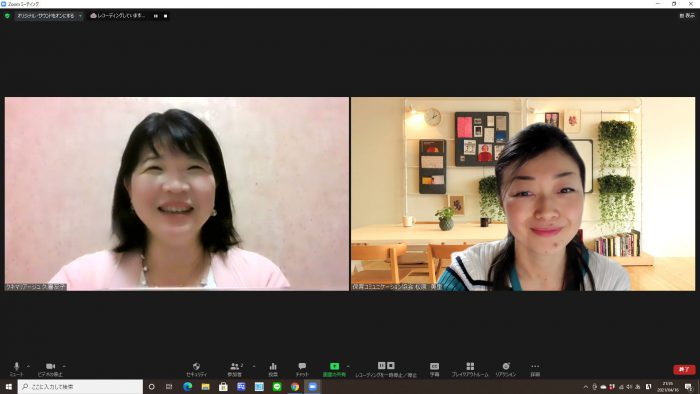Click the Windows taskbar search box
Image resolution: width=700 pixels, height=394 pixels.
(80, 386)
